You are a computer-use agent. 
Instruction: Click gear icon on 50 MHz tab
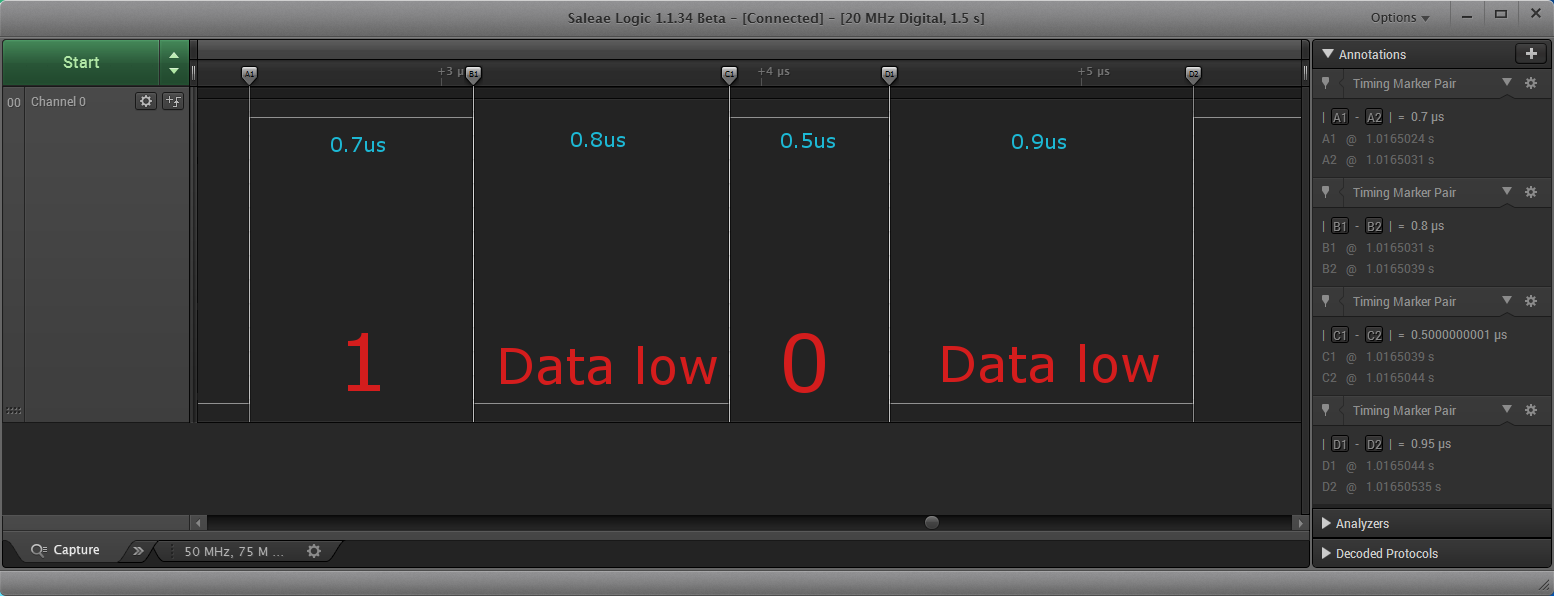[x=314, y=551]
